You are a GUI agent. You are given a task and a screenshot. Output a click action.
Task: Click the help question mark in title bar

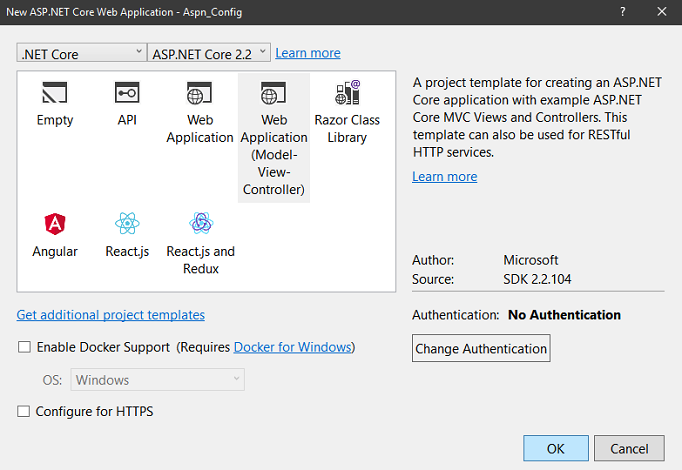623,12
